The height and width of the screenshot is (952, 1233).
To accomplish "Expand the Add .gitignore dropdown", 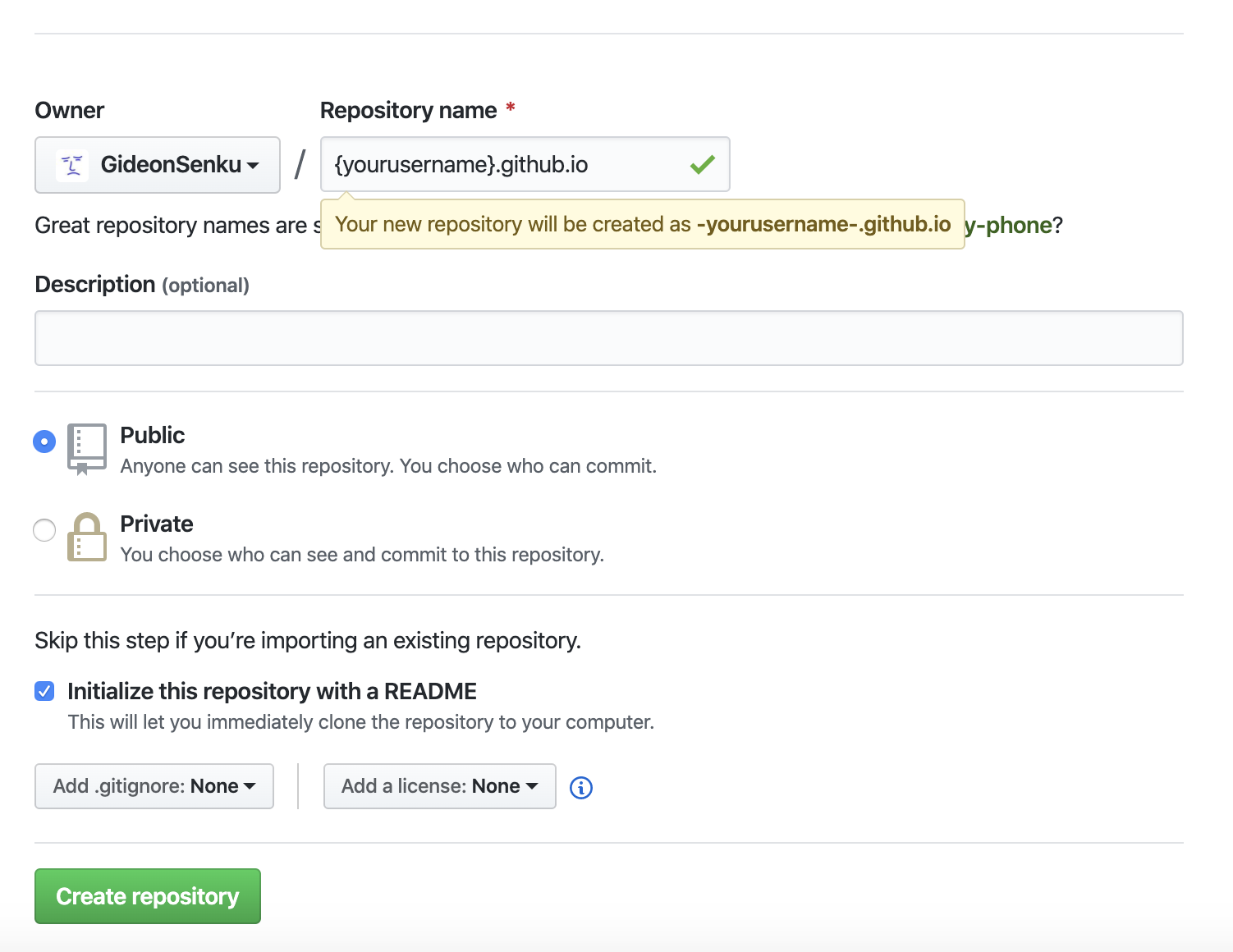I will click(154, 786).
